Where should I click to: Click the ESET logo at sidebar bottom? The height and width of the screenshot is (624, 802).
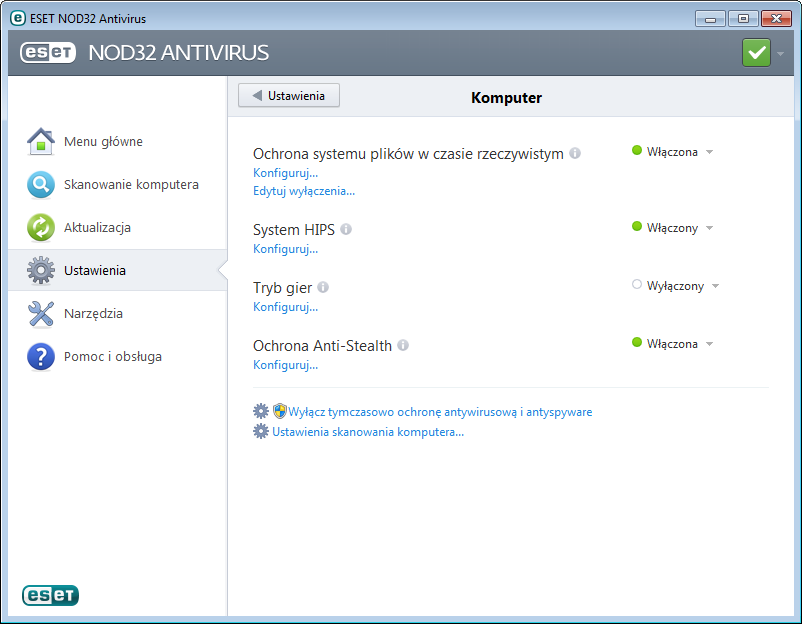pyautogui.click(x=50, y=595)
